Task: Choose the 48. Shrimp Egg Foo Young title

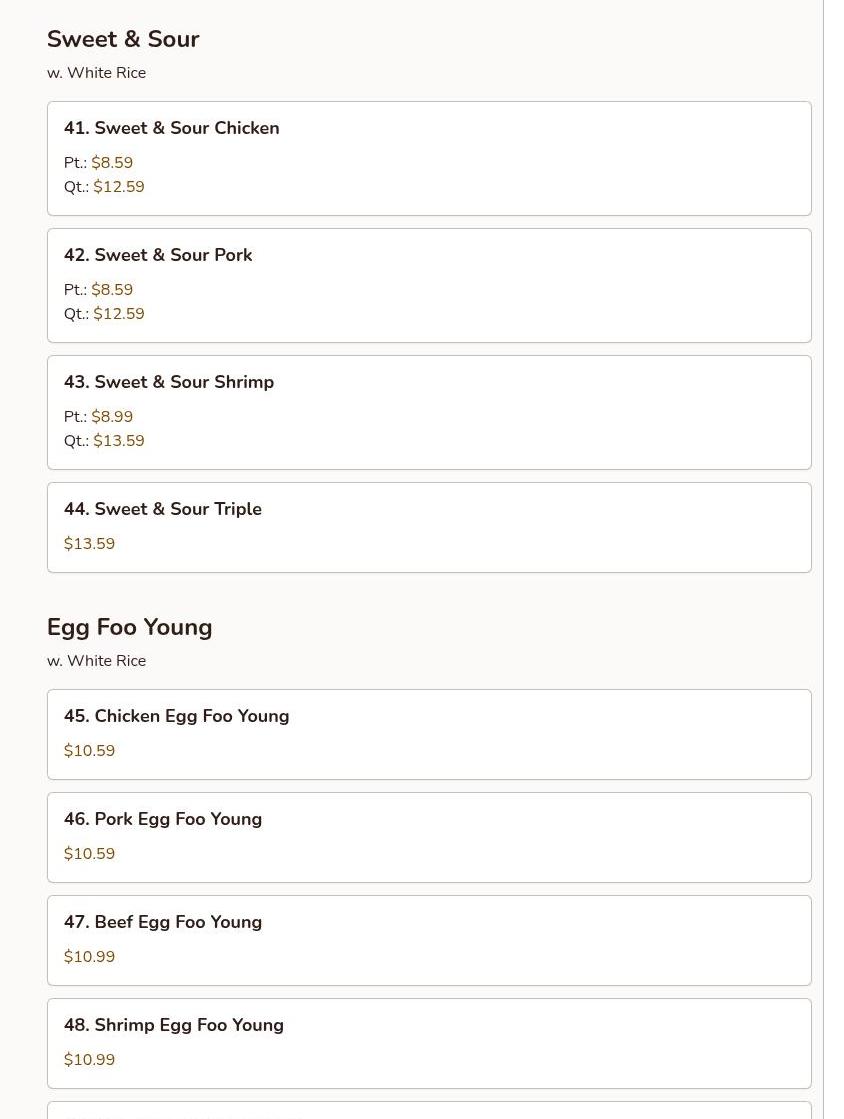Action: pos(174,1025)
